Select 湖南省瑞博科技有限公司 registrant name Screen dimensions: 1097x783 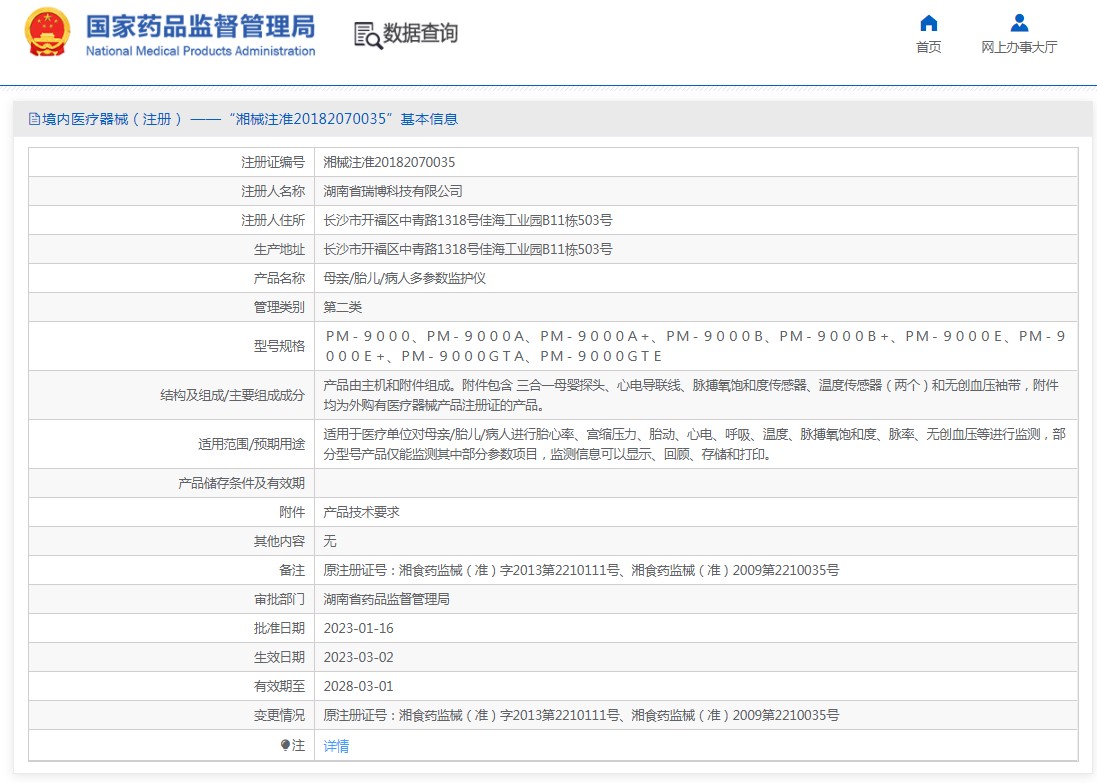click(x=392, y=191)
